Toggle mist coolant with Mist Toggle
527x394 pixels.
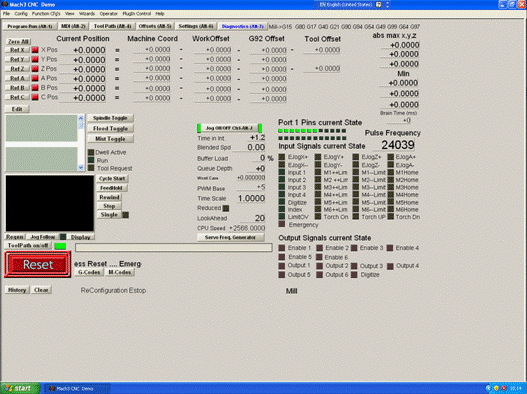[110, 139]
